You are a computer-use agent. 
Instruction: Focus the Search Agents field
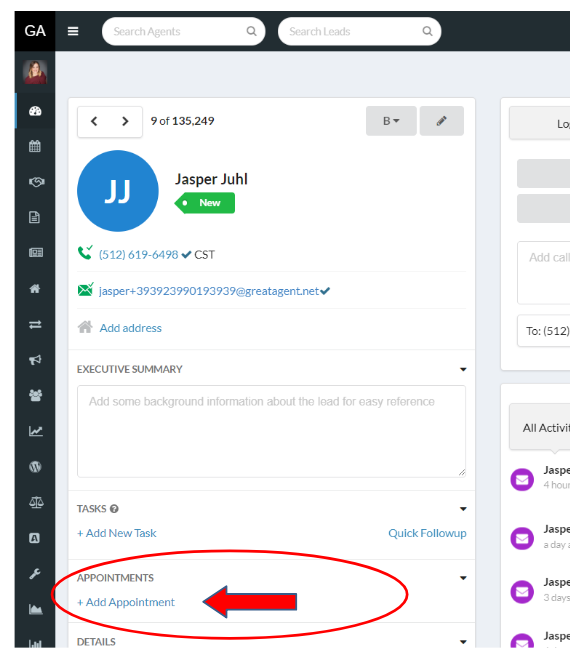pyautogui.click(x=184, y=31)
